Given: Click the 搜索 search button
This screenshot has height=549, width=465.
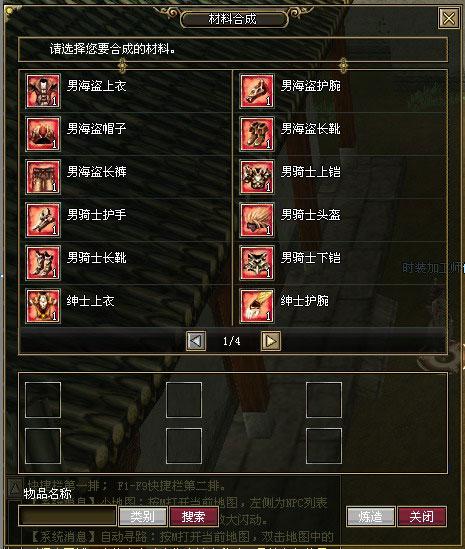Looking at the screenshot, I should coord(194,516).
